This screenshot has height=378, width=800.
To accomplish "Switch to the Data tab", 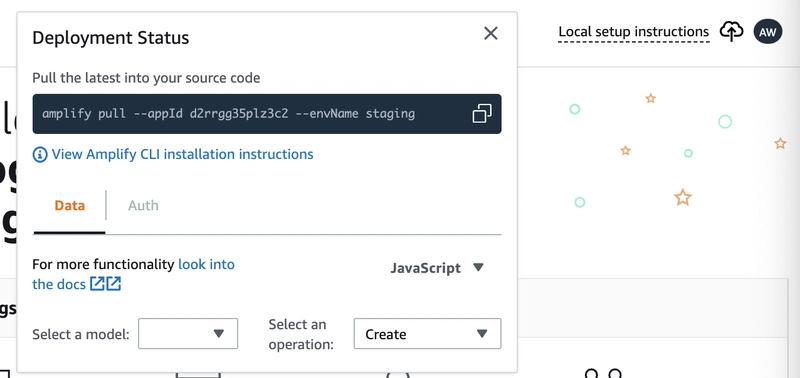I will [x=70, y=206].
